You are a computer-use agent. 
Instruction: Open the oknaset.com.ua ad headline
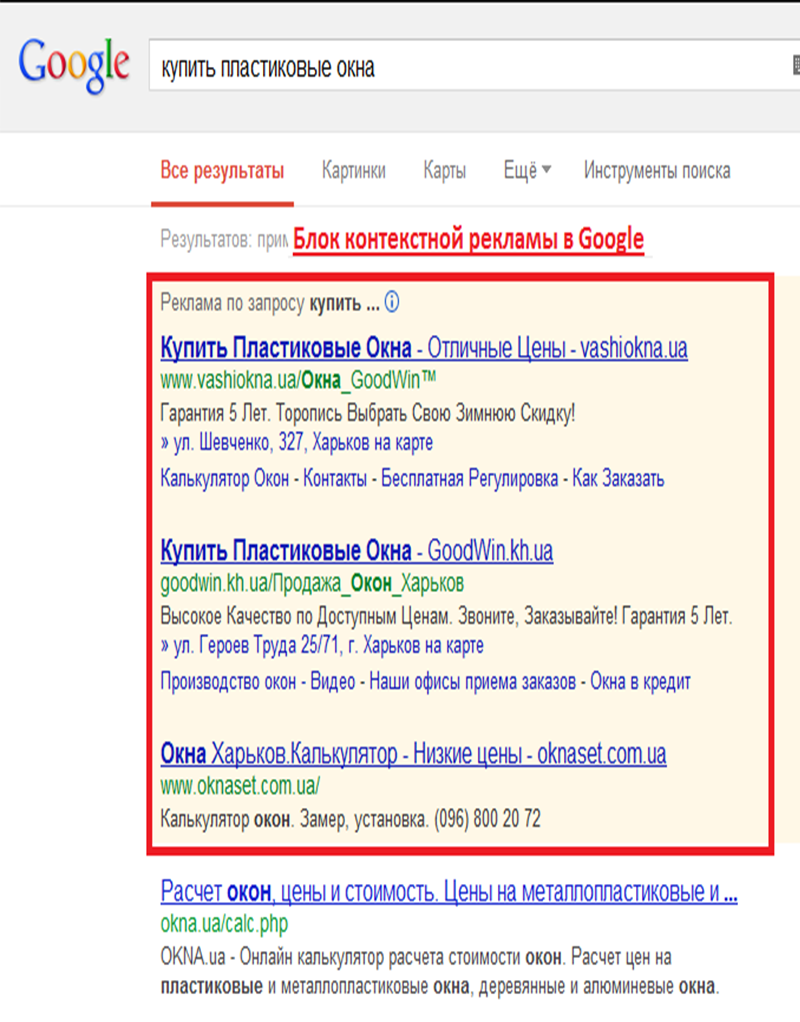[x=413, y=753]
